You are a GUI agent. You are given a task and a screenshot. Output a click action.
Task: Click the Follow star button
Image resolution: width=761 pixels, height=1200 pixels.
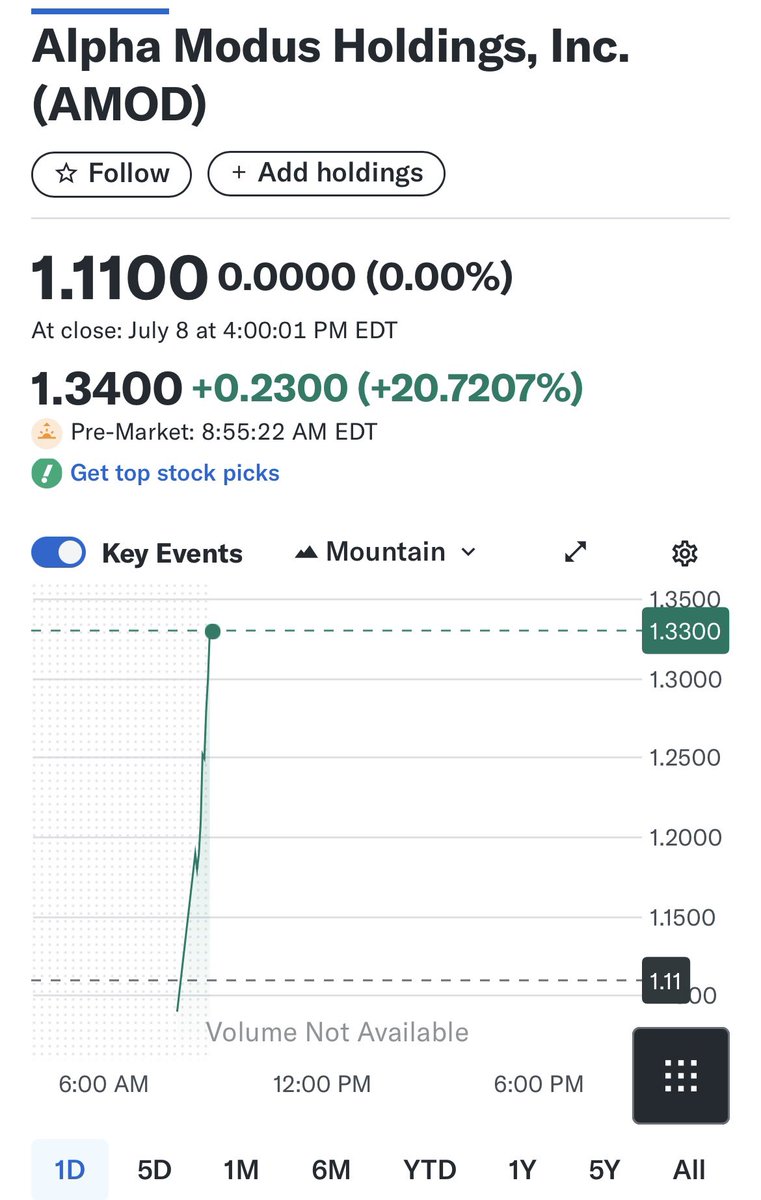tap(112, 174)
